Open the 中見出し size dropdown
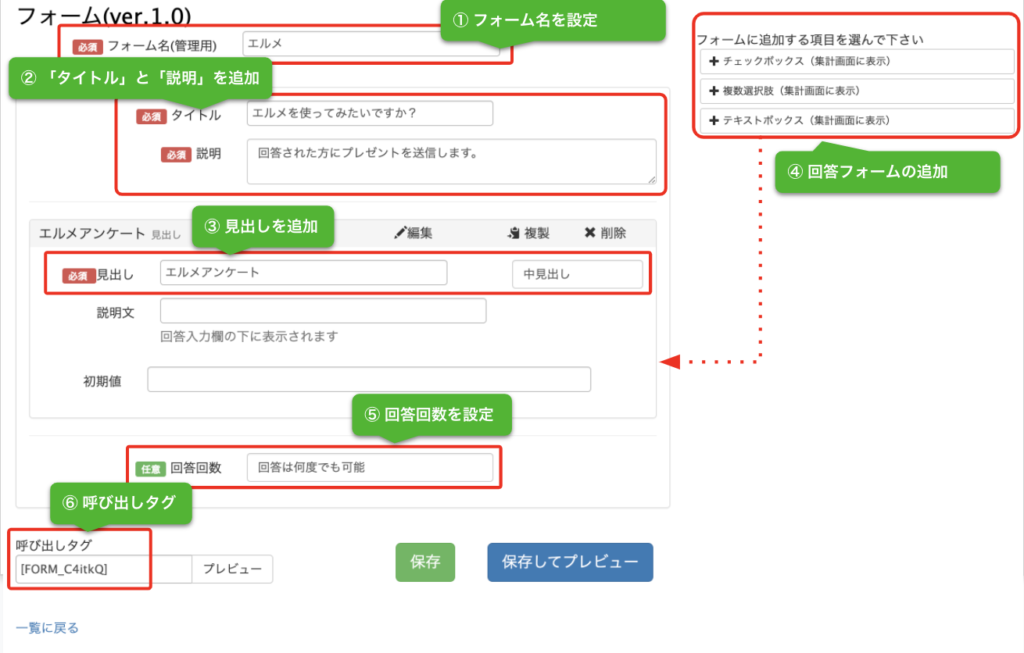Viewport: 1024px width, 653px height. point(577,274)
